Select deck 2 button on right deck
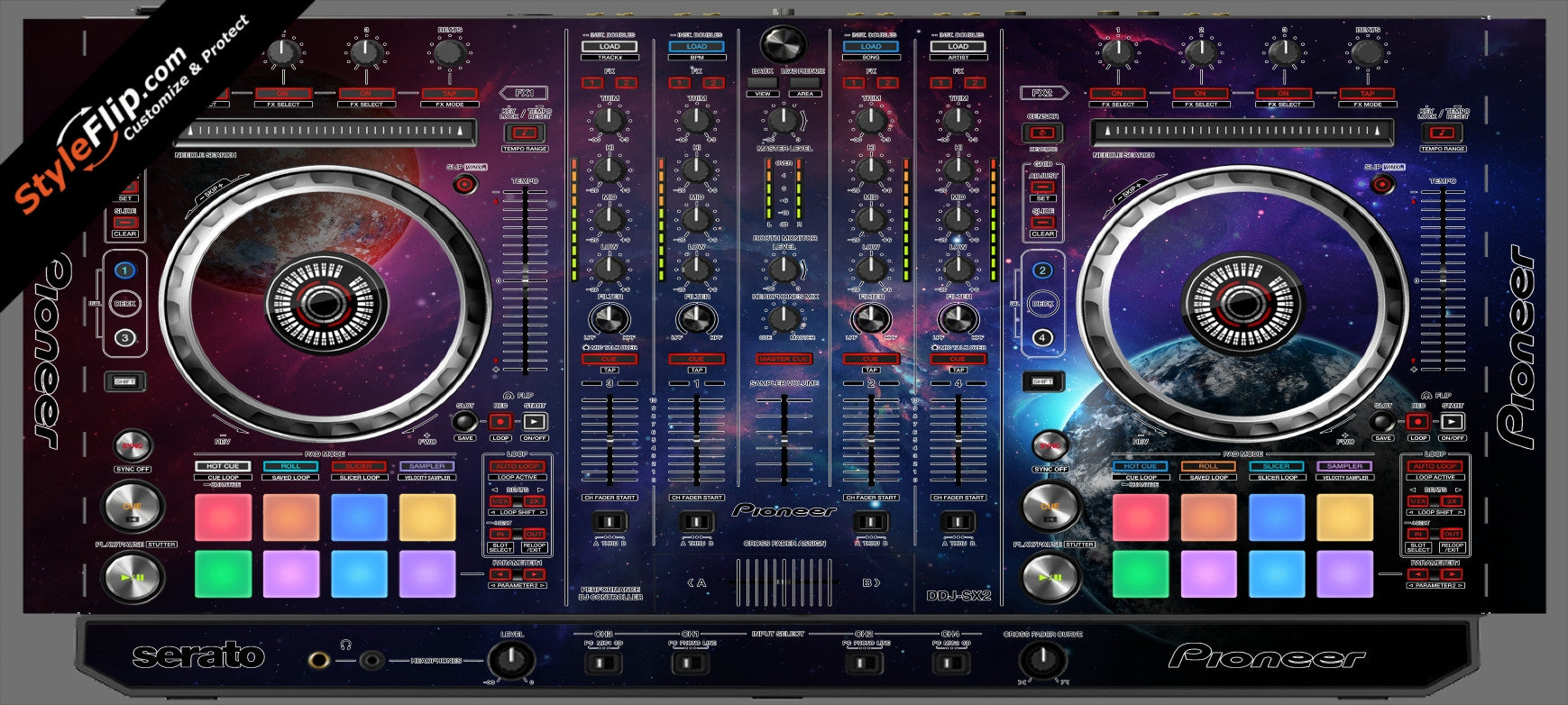 click(1042, 270)
